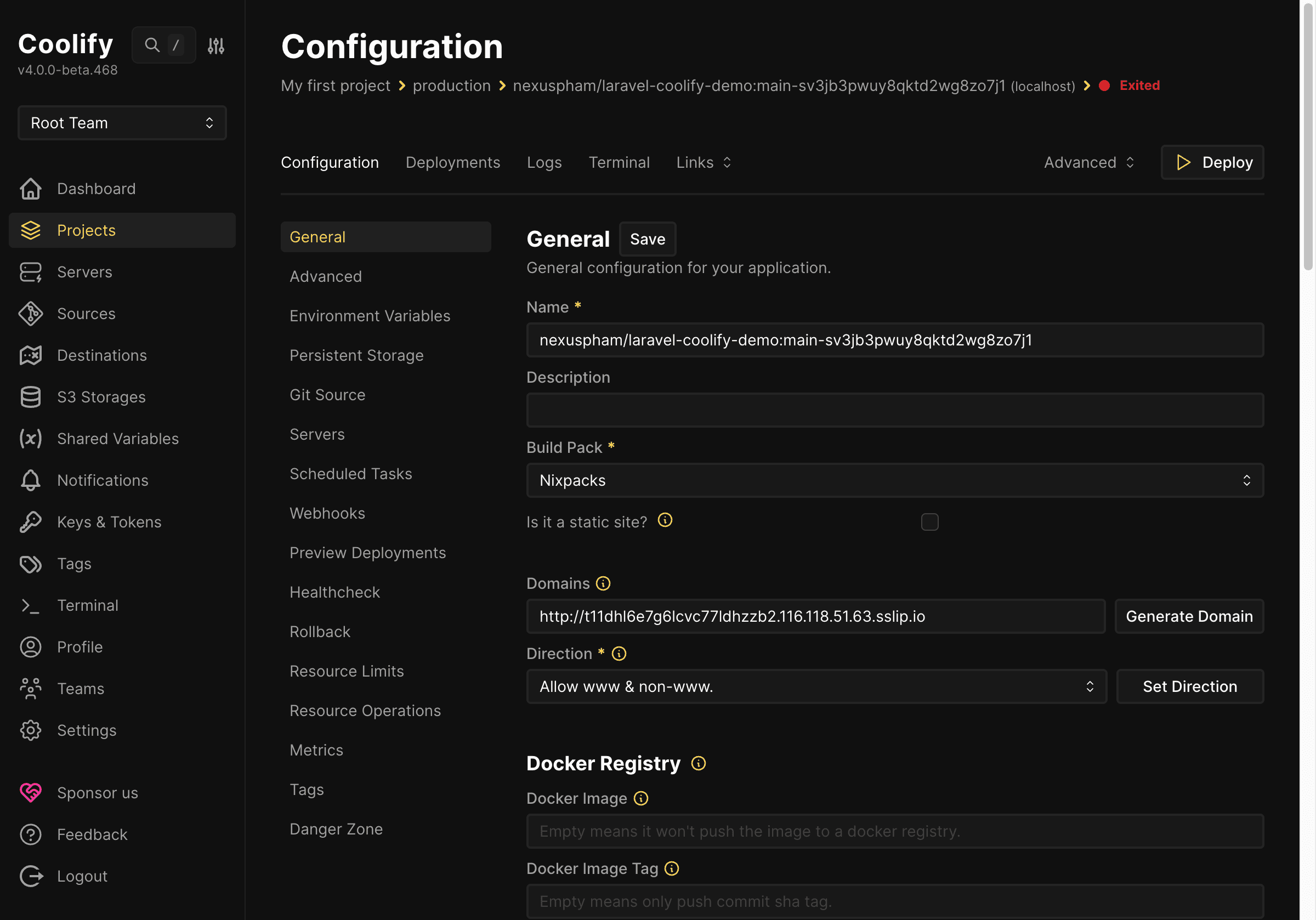This screenshot has height=920, width=1316.
Task: Click the settings sliders icon beside search
Action: tap(216, 45)
